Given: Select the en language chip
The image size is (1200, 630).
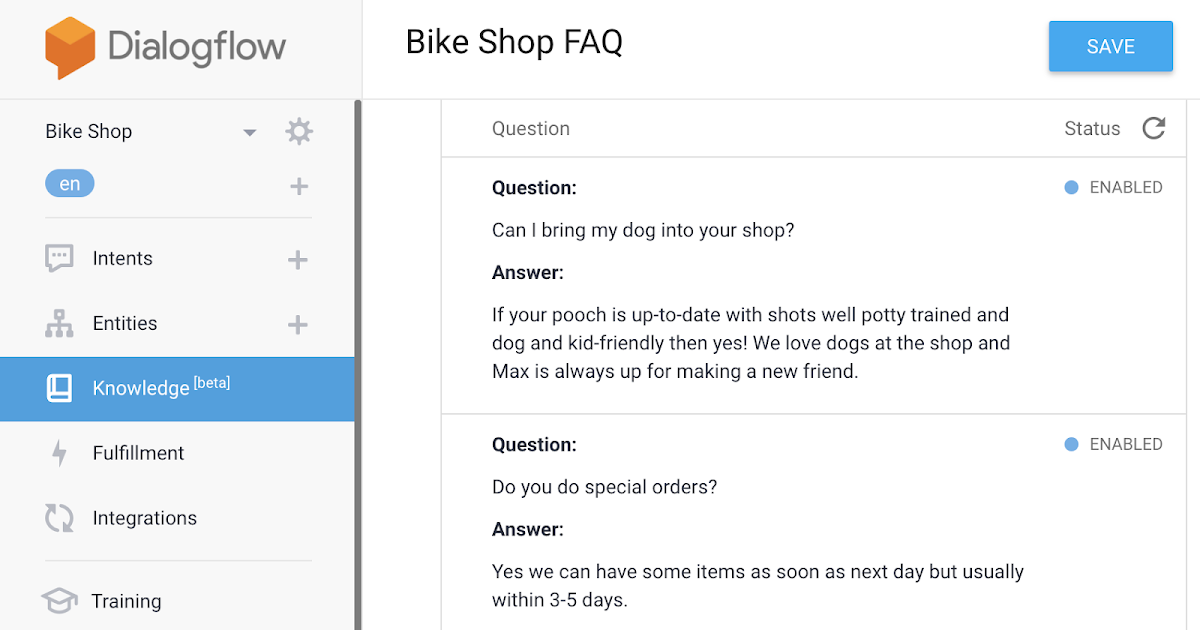Looking at the screenshot, I should coord(69,184).
